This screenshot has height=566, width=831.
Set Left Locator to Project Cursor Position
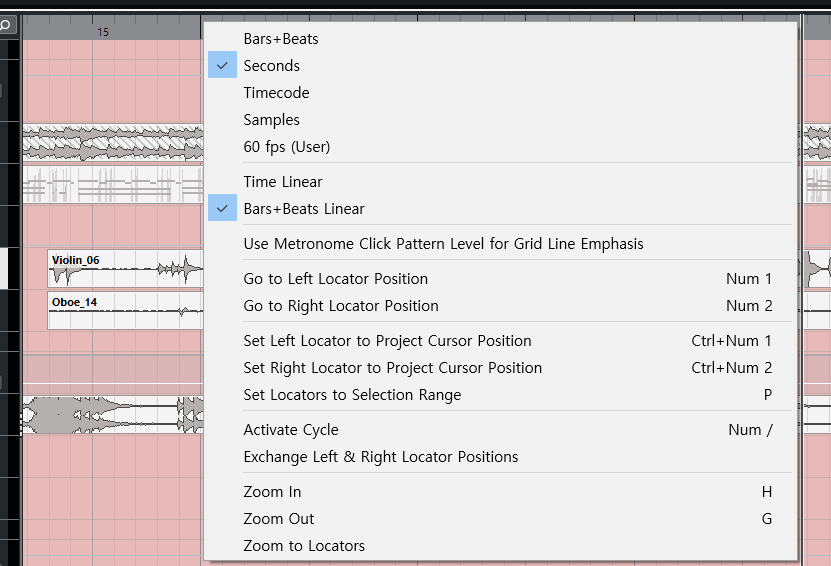pyautogui.click(x=387, y=341)
